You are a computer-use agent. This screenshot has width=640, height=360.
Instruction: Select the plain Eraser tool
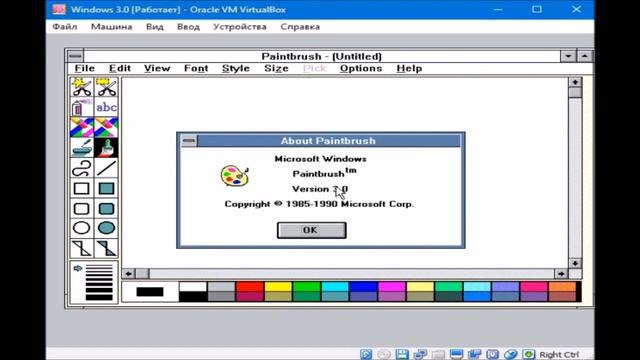pyautogui.click(x=106, y=127)
